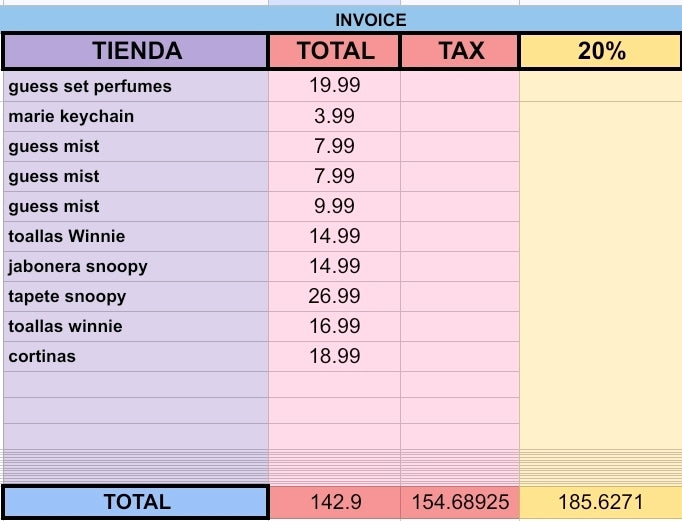Click the 3.99 price cell

pyautogui.click(x=334, y=116)
